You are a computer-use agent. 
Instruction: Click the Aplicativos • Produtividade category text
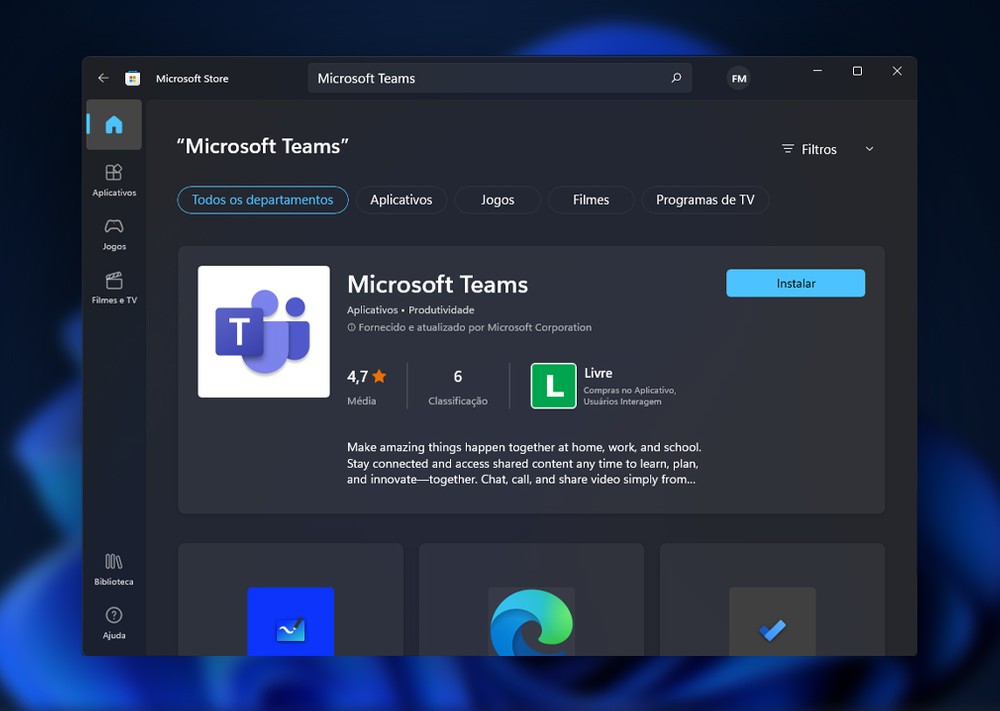411,310
